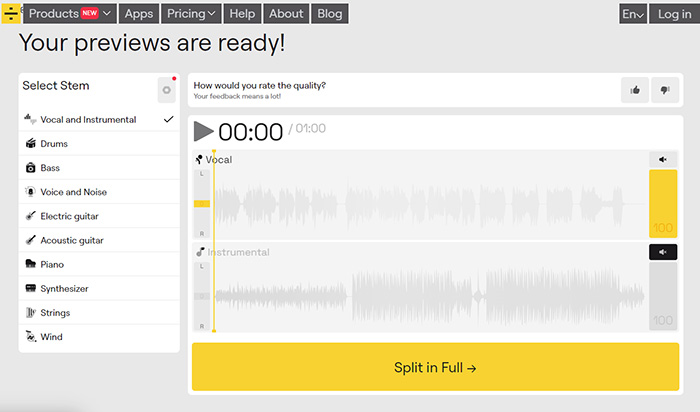Viewport: 700px width, 412px height.
Task: Click the Vocal and Instrumental waveform icon
Action: click(x=30, y=119)
